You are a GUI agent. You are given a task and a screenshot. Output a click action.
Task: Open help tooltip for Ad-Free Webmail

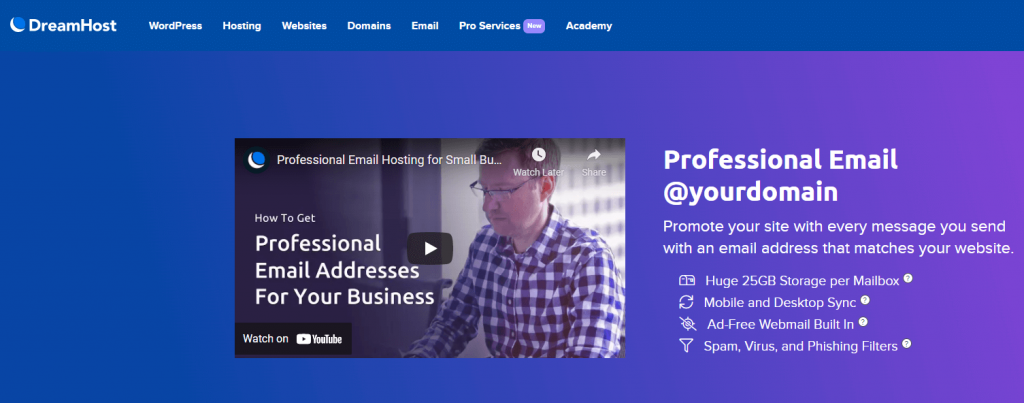click(x=863, y=322)
